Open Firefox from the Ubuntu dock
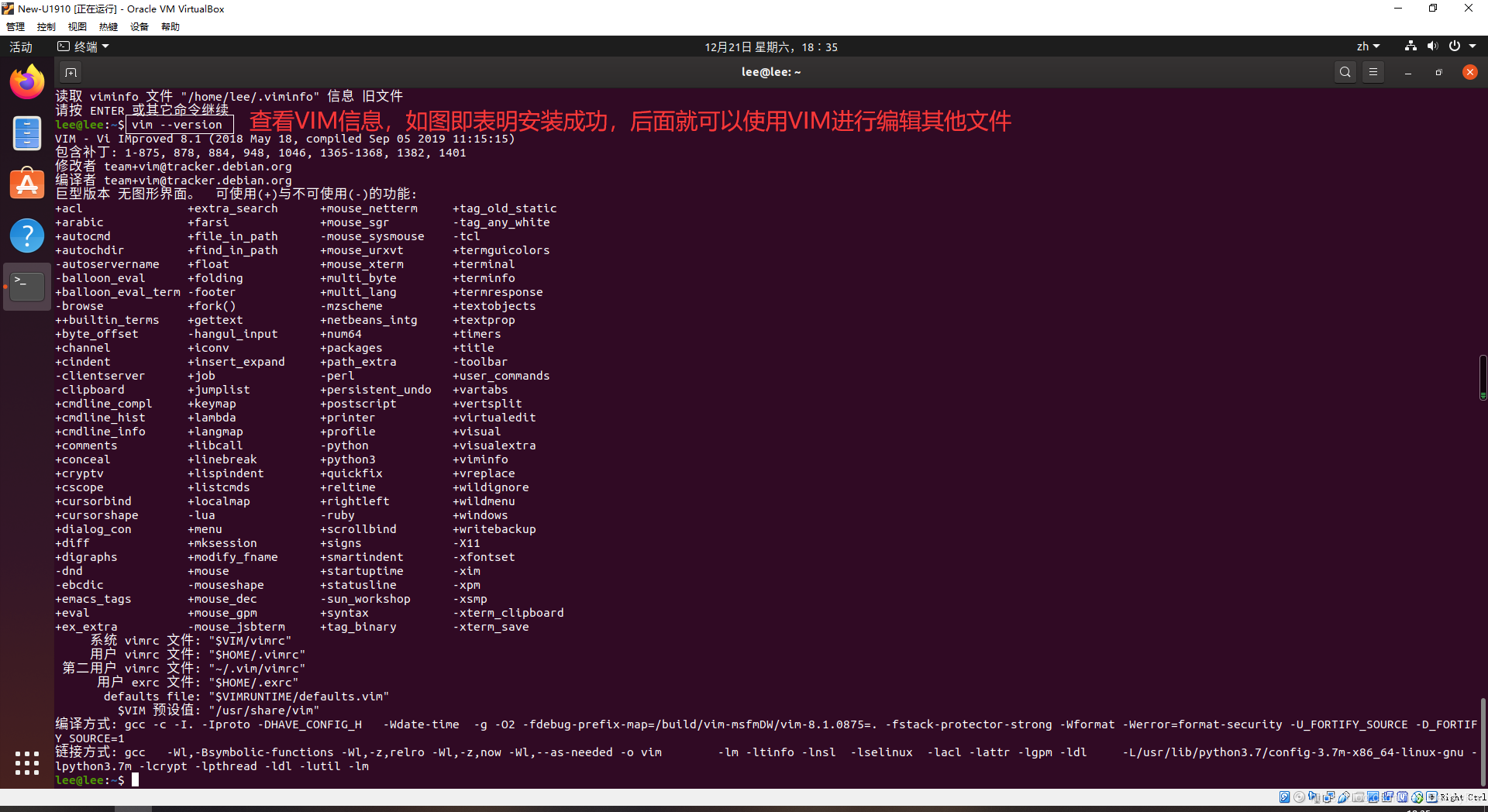 coord(27,81)
